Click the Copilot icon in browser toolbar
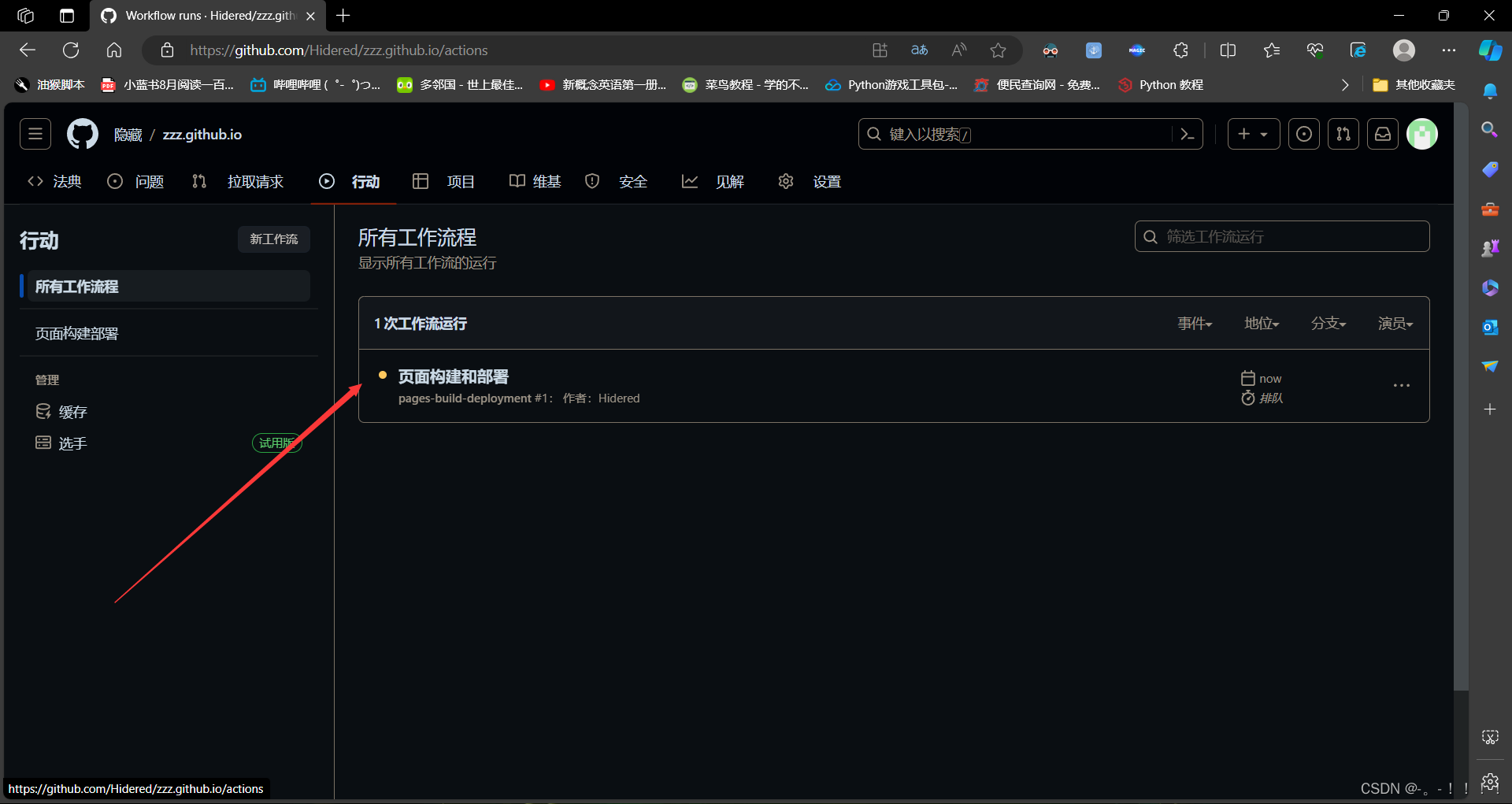 point(1490,50)
